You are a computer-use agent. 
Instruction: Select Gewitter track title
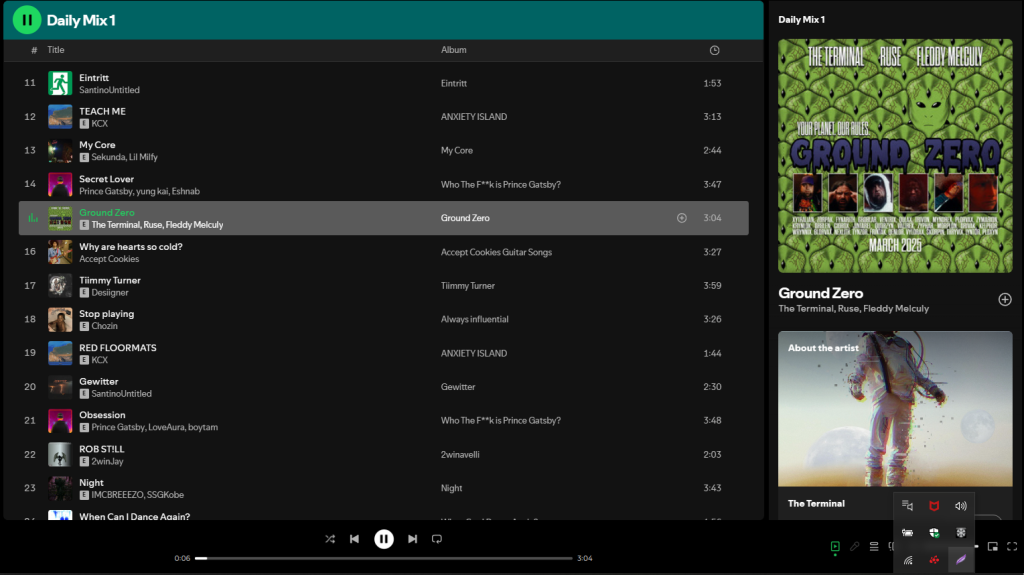point(99,381)
